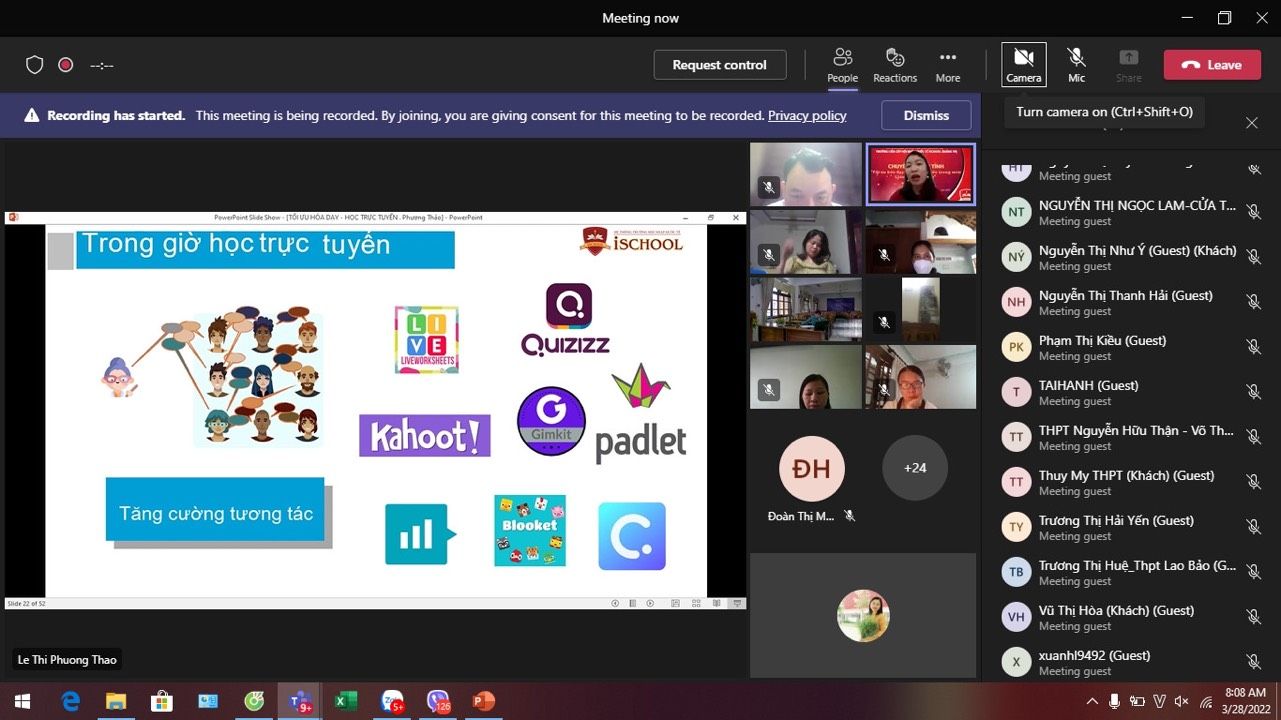Open PowerPoint from taskbar
The width and height of the screenshot is (1281, 720).
click(x=484, y=702)
